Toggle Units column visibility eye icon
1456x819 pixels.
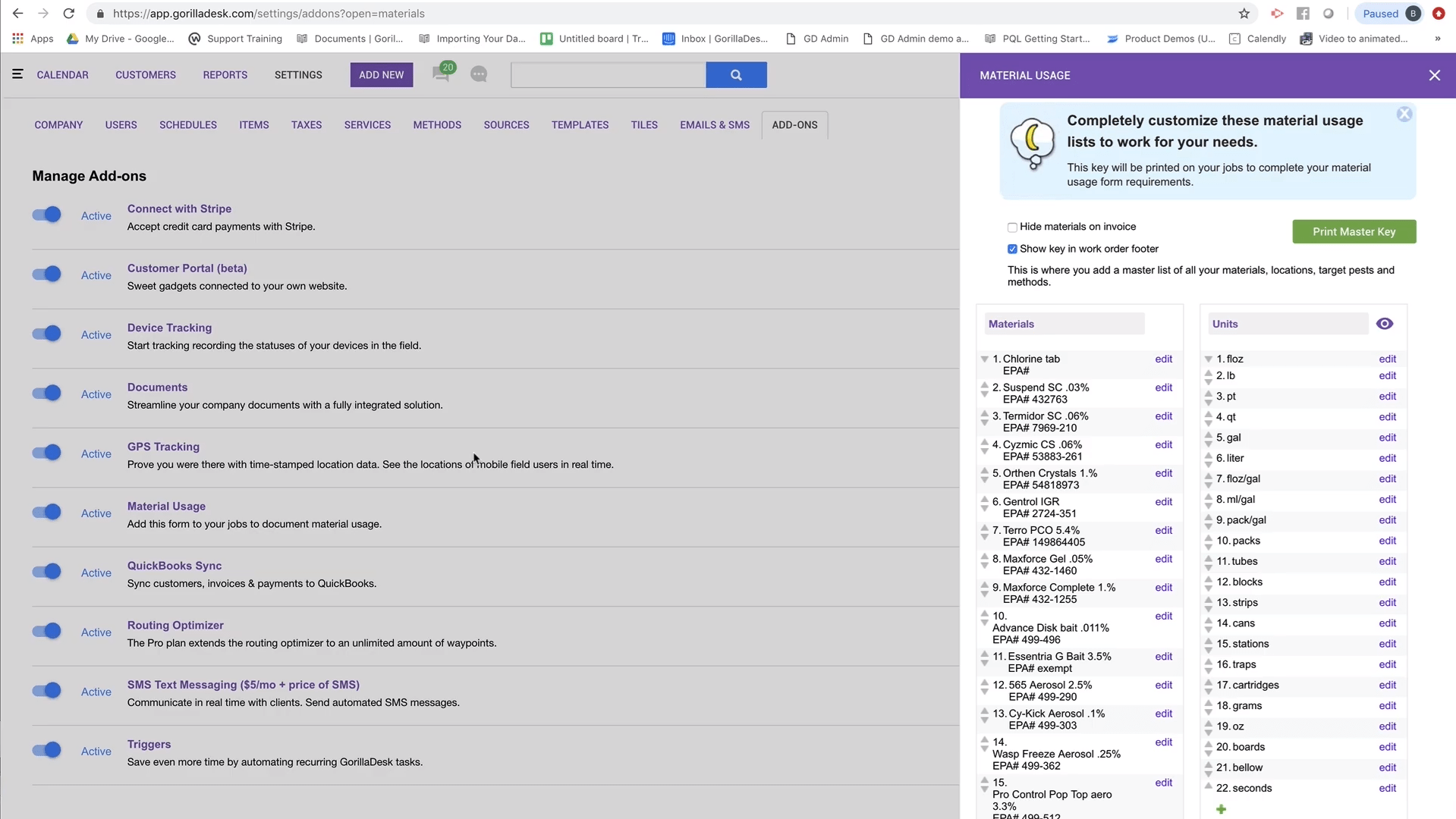1385,324
